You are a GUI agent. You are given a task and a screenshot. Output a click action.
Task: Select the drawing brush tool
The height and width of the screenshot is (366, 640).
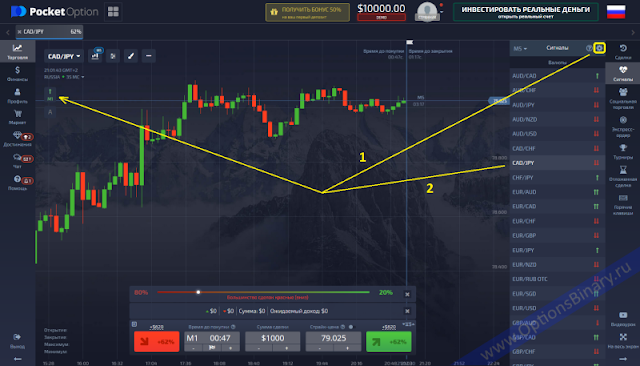131,56
